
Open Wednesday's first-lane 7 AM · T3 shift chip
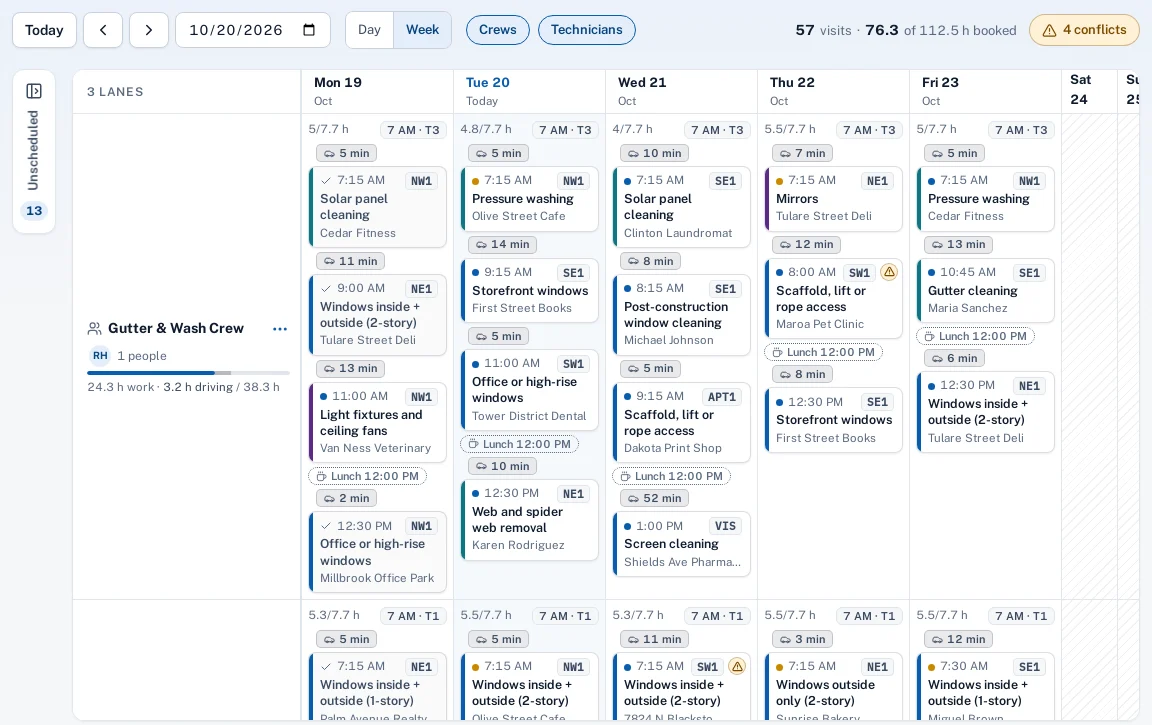pyautogui.click(x=717, y=130)
